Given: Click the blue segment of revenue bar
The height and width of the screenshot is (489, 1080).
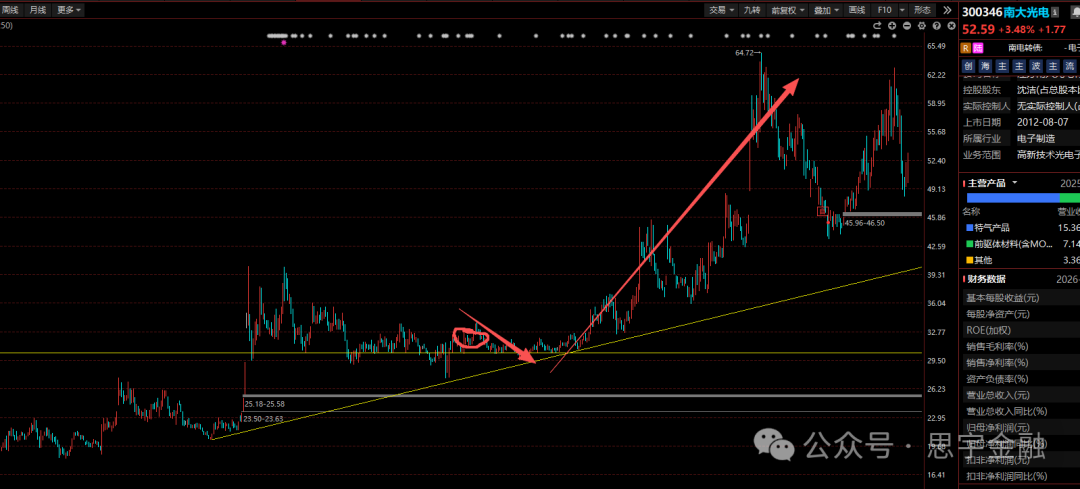Looking at the screenshot, I should click(x=1012, y=198).
